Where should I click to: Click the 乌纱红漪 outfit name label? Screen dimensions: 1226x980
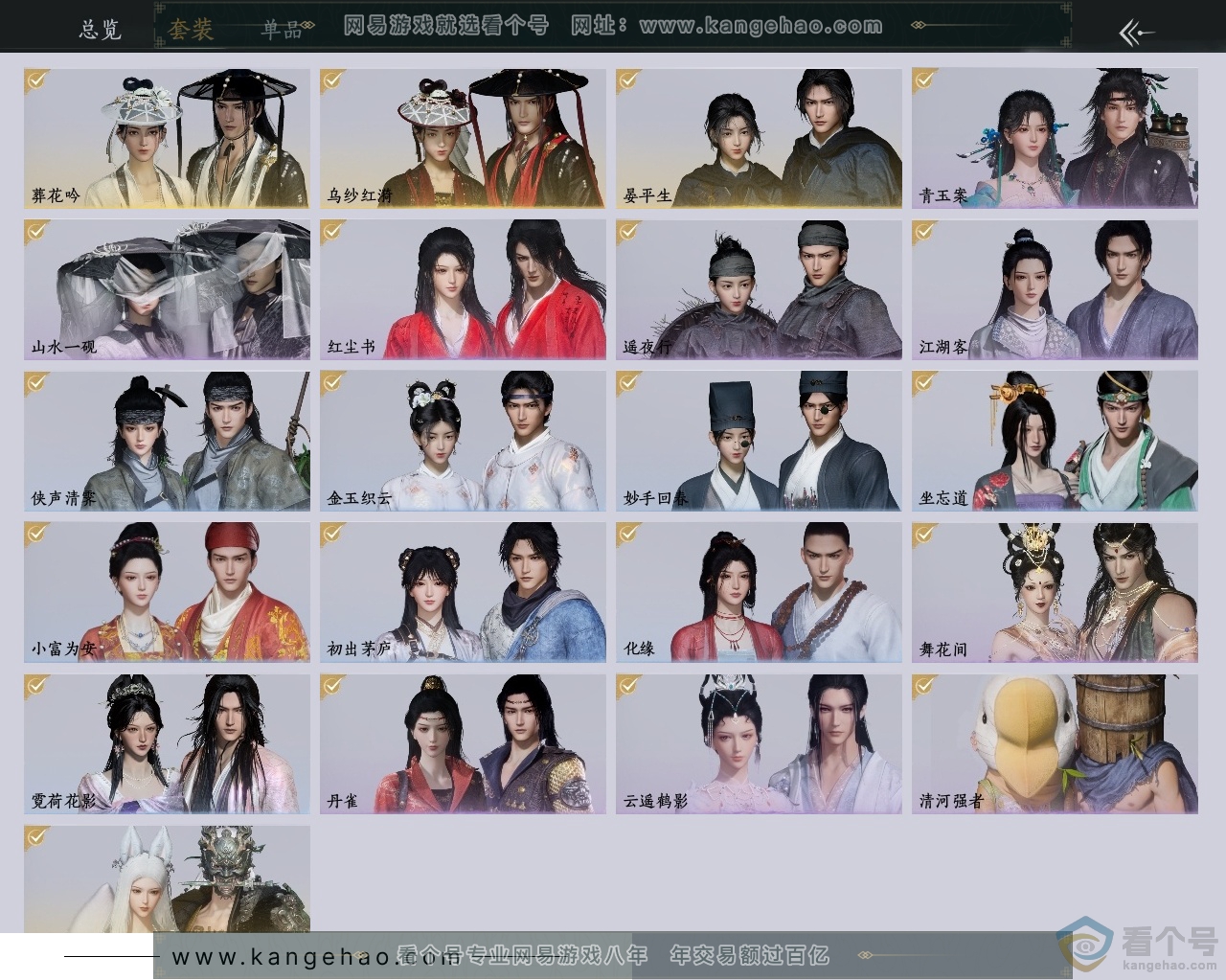tap(359, 195)
